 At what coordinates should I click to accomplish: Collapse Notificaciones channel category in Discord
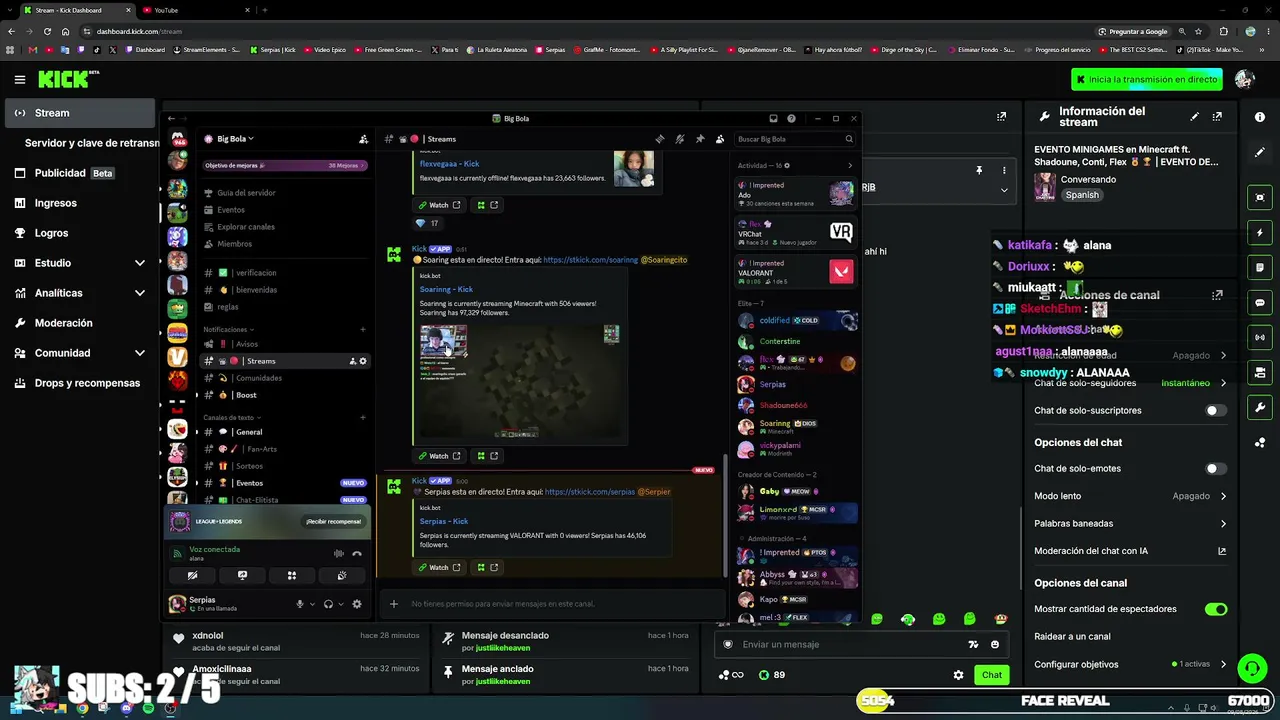pyautogui.click(x=229, y=329)
